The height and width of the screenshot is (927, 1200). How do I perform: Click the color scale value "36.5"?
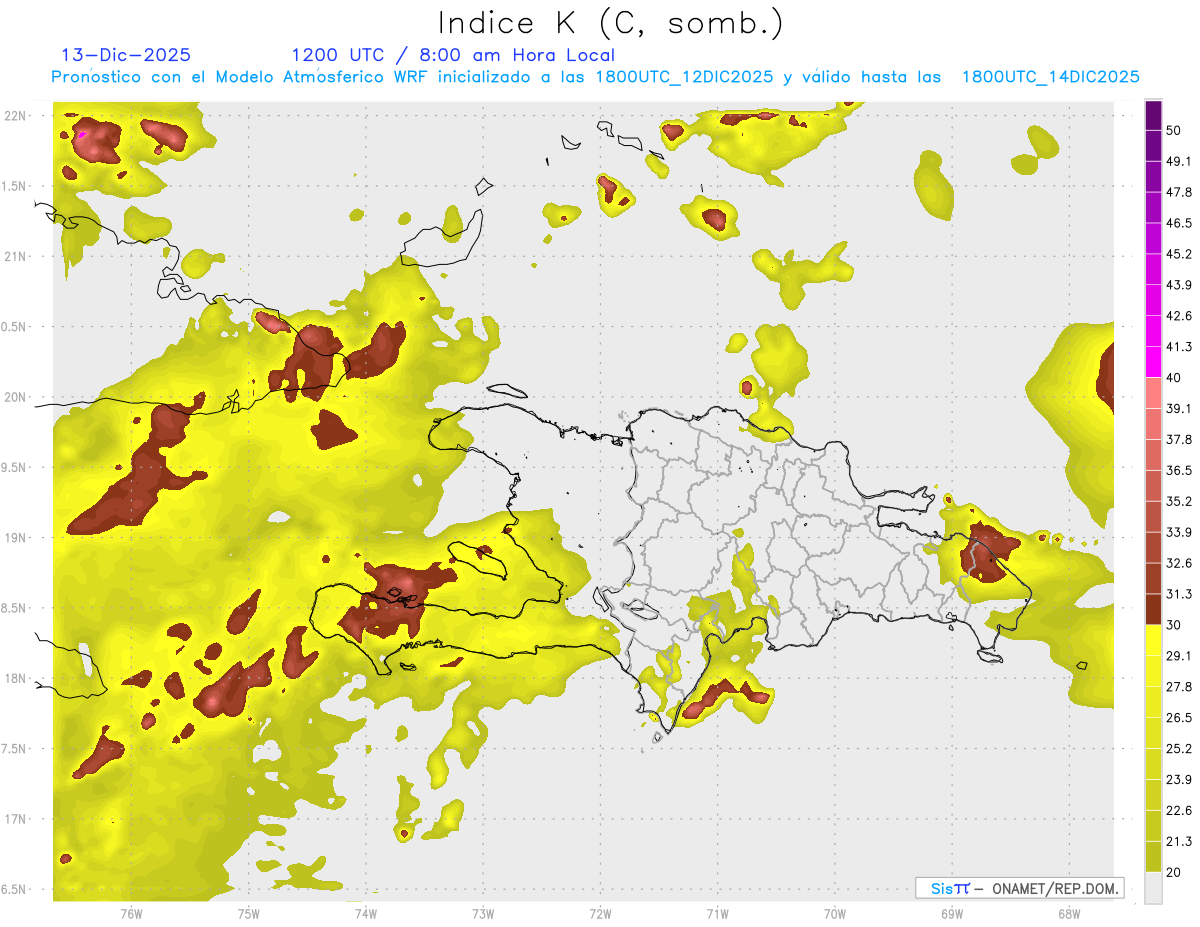click(1179, 470)
